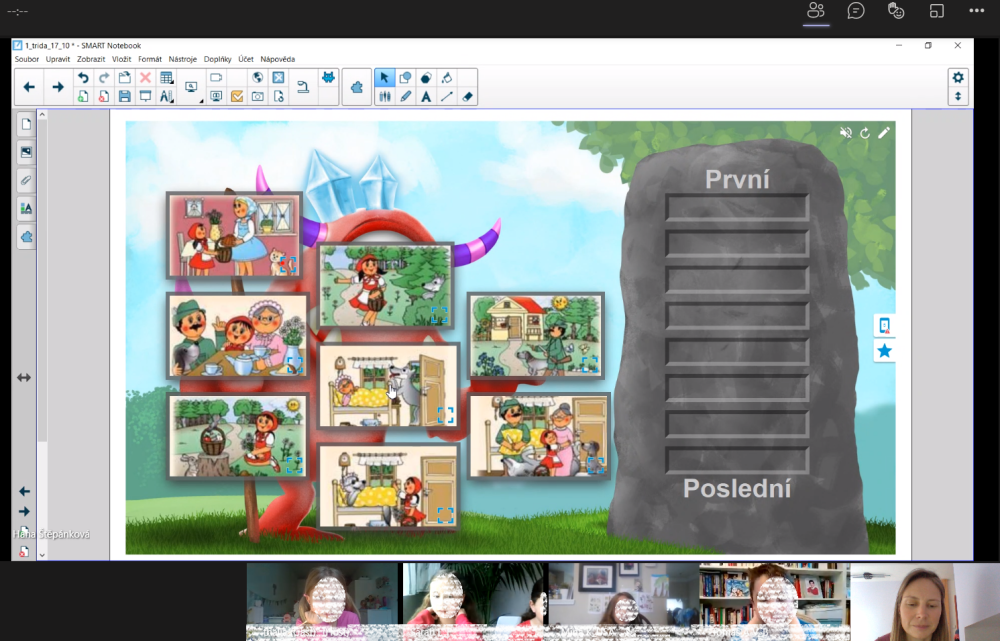Toggle toolbar position with up-down arrows
Screen dimensions: 1000x641
958,97
